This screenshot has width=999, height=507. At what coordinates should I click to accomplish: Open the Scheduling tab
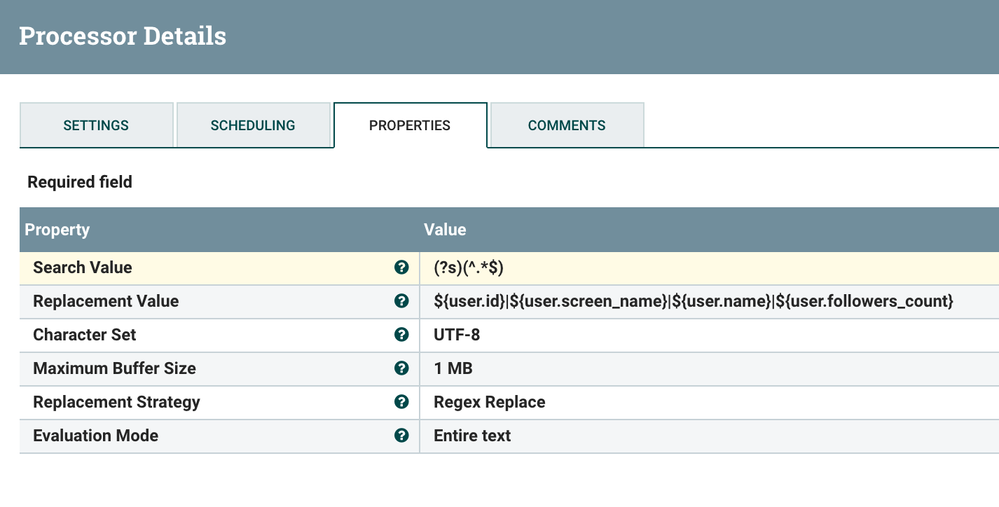click(x=253, y=125)
